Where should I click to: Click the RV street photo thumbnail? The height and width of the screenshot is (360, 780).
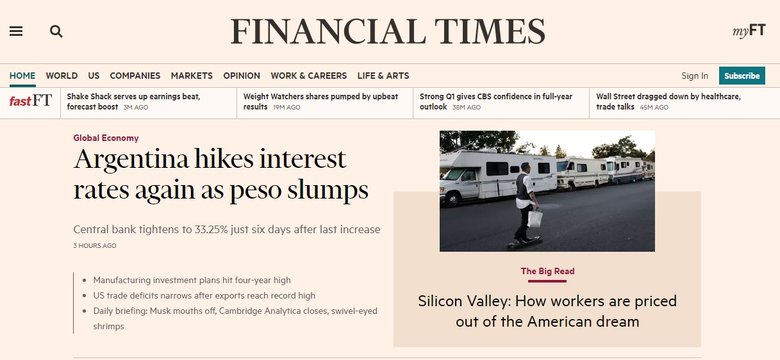[547, 191]
